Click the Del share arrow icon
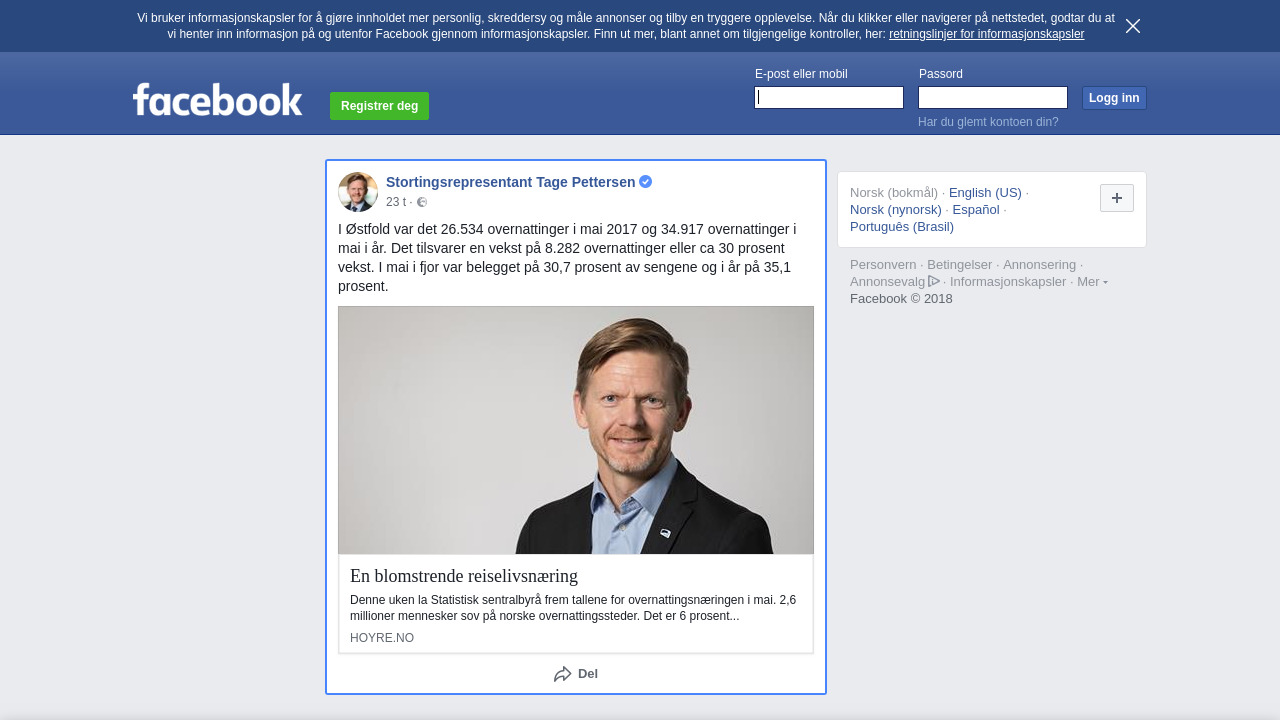 (x=563, y=674)
